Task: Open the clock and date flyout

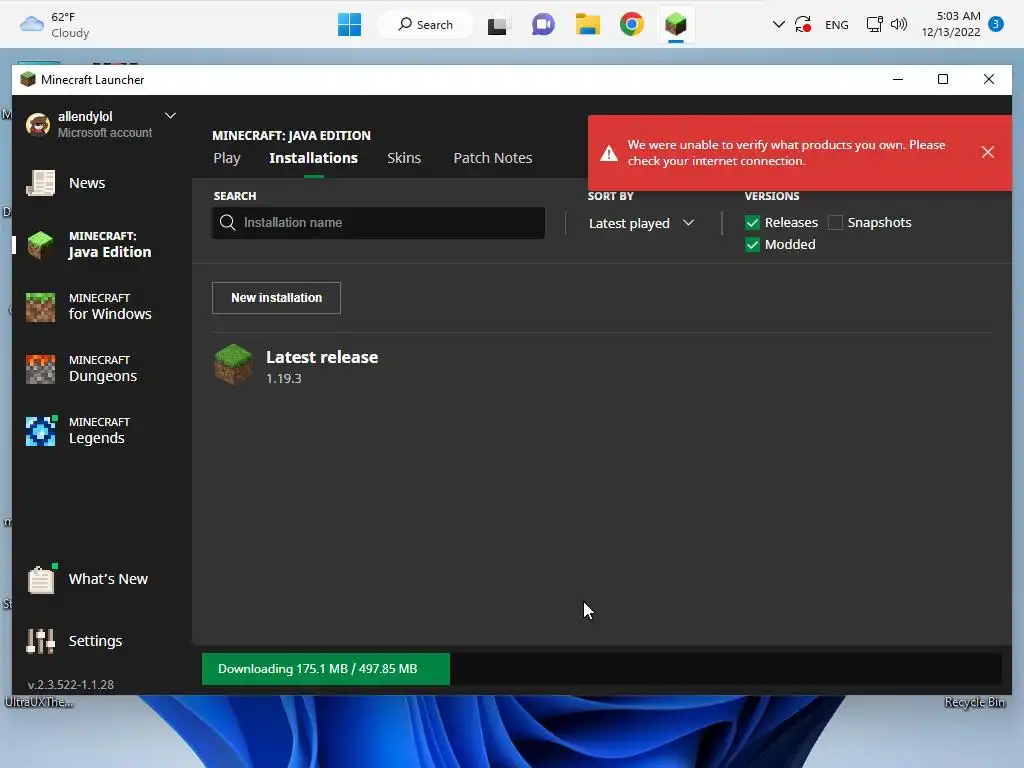Action: pyautogui.click(x=951, y=24)
